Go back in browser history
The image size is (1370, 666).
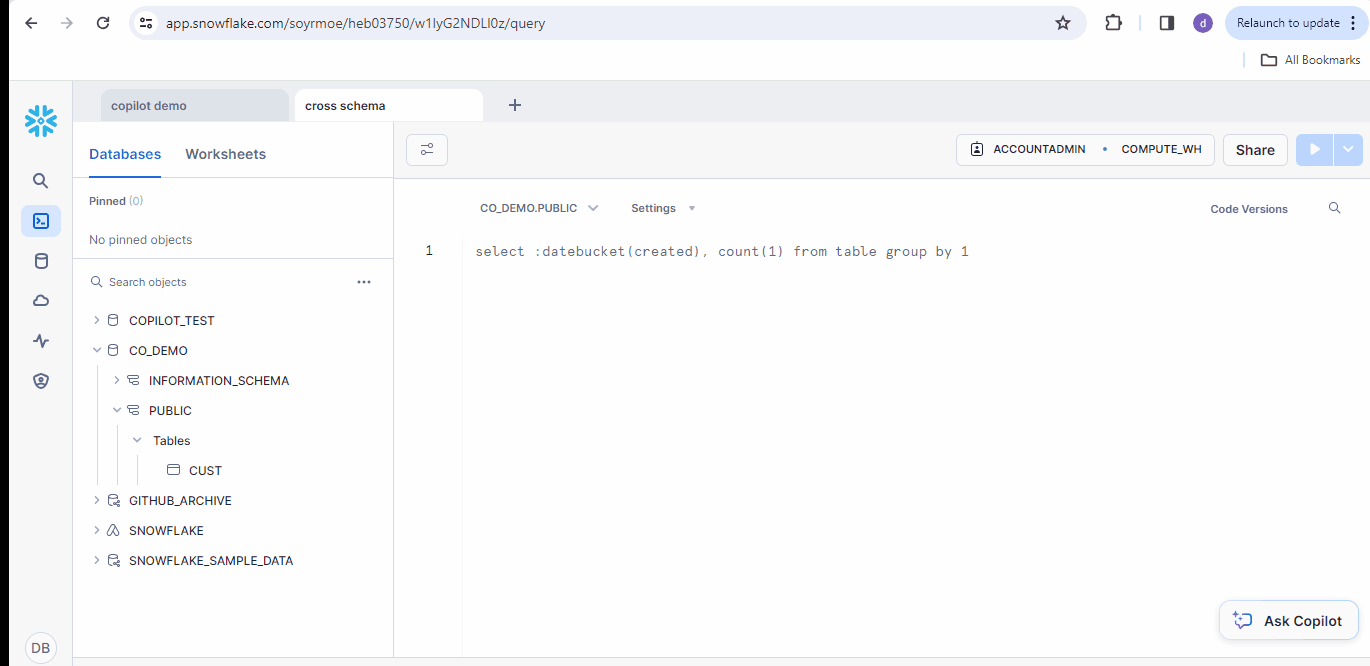(31, 23)
